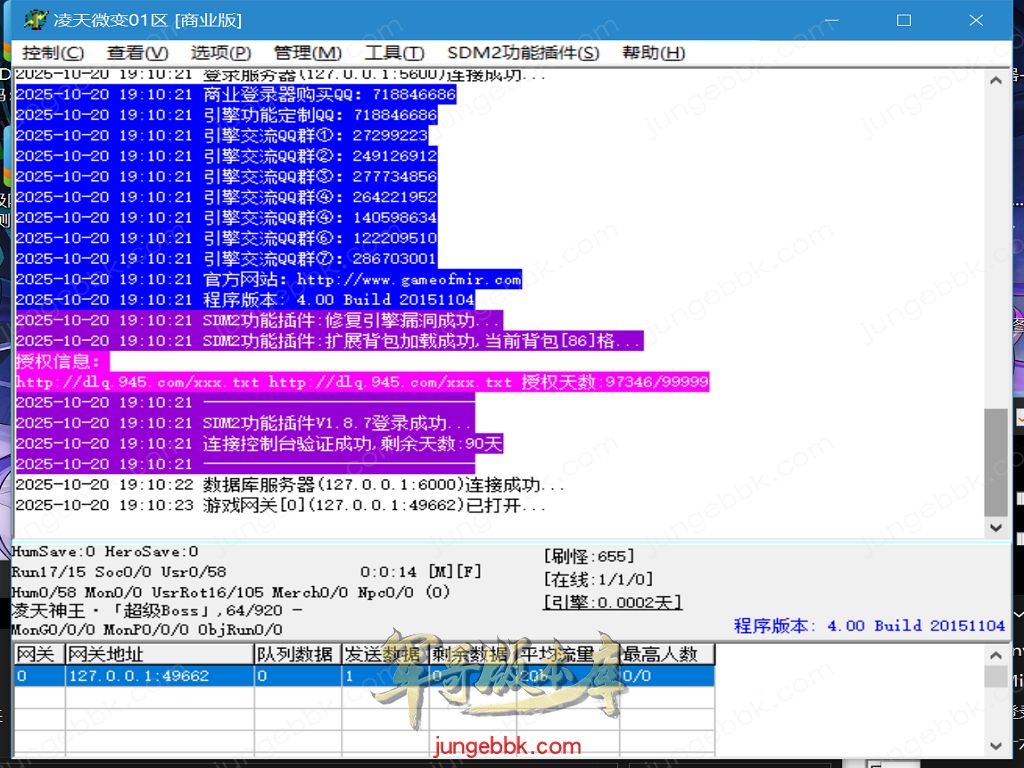Open the 查看(V) menu

(137, 53)
